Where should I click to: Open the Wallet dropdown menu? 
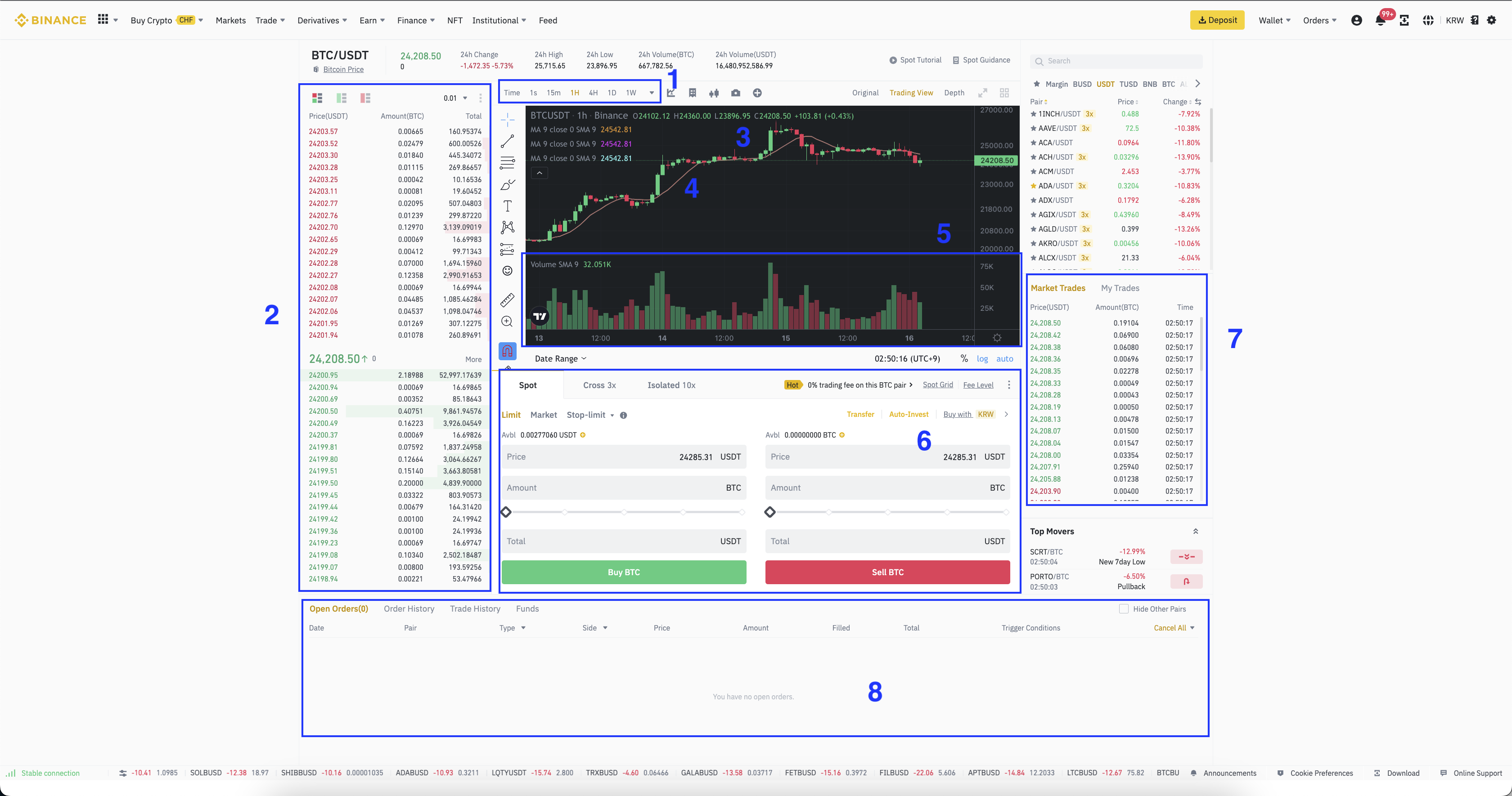click(1274, 20)
